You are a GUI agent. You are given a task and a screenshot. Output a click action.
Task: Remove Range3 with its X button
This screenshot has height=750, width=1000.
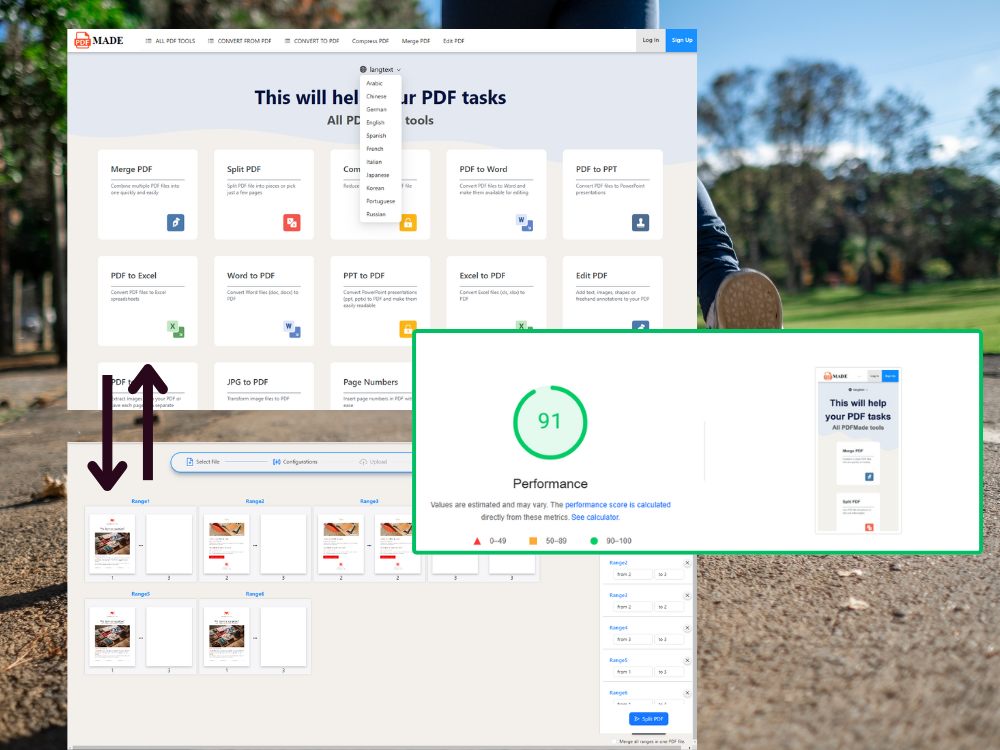point(687,596)
